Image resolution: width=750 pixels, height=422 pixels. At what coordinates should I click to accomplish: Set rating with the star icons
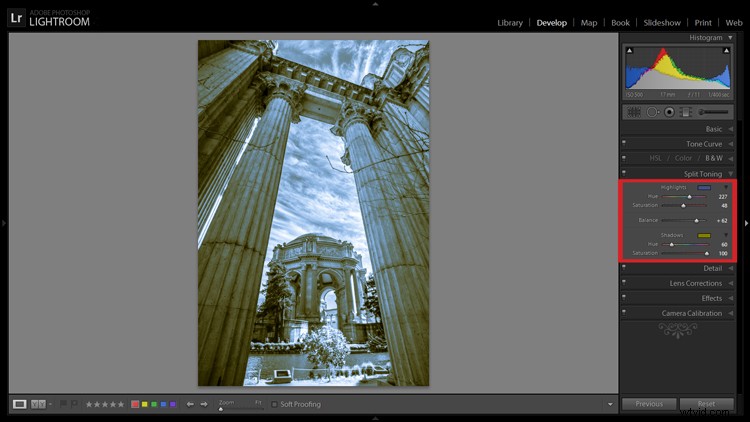coord(105,404)
